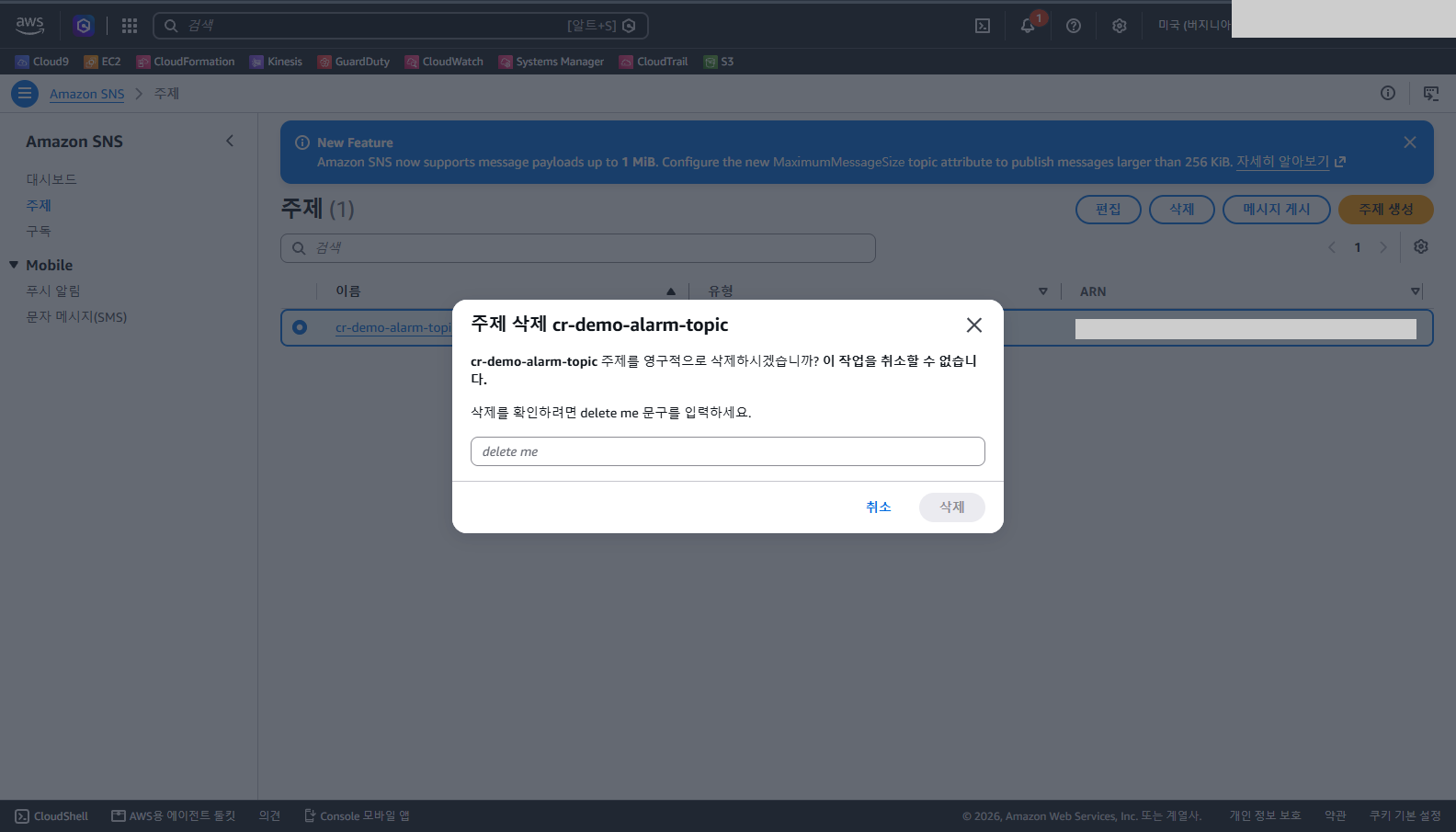Open the EC2 bookmark
The image size is (1456, 832).
102,62
